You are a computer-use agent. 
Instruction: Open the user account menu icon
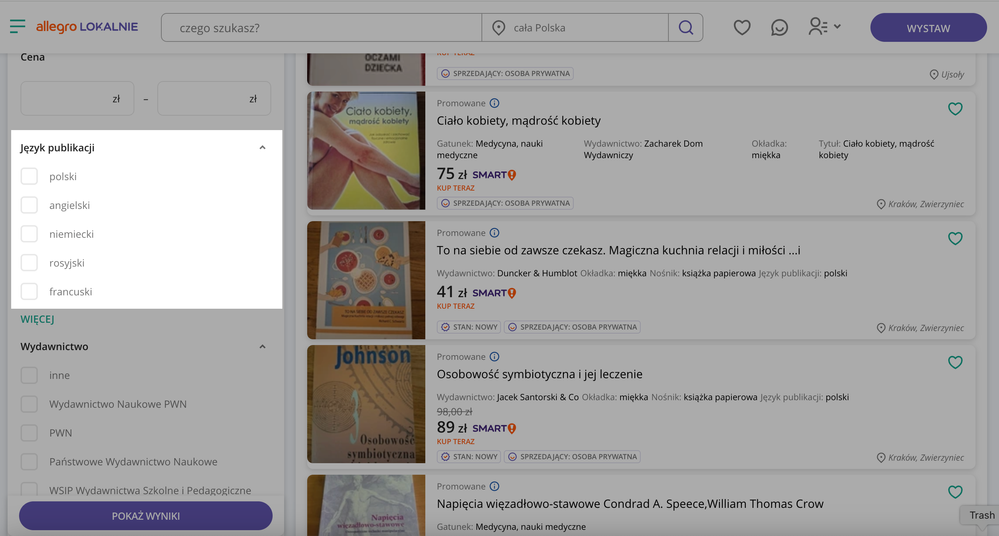(x=824, y=27)
